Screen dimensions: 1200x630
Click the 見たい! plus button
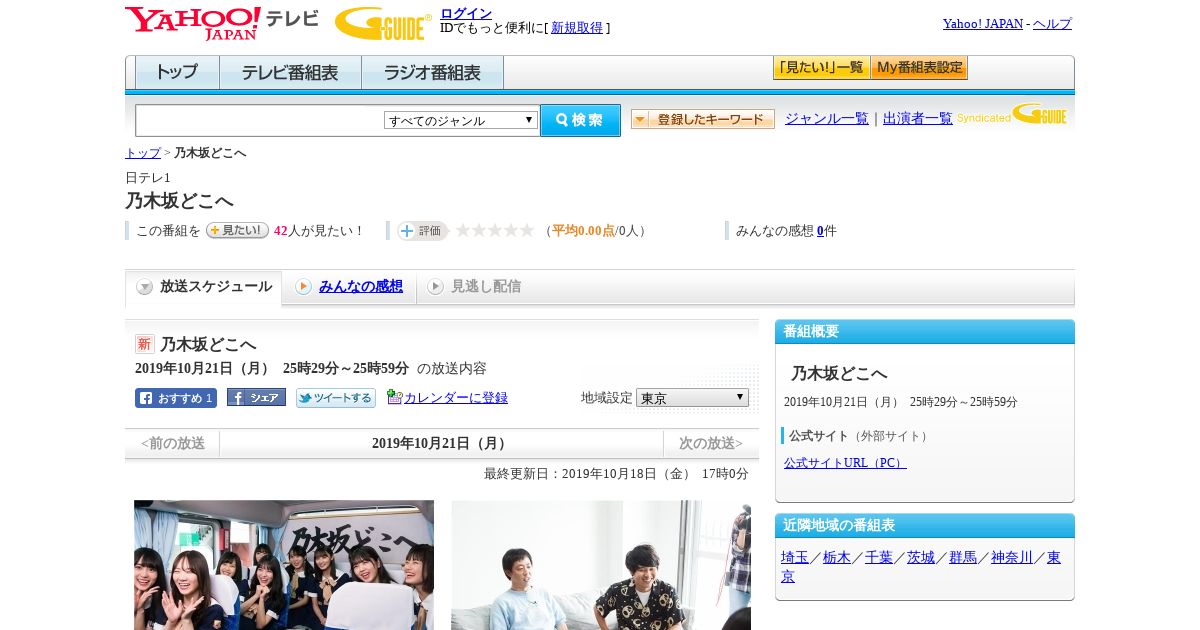click(x=237, y=230)
